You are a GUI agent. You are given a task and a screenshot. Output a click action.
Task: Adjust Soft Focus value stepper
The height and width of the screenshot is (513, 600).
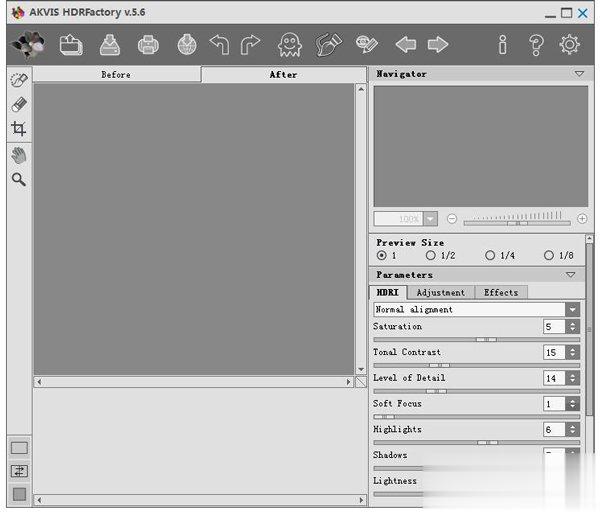point(572,404)
